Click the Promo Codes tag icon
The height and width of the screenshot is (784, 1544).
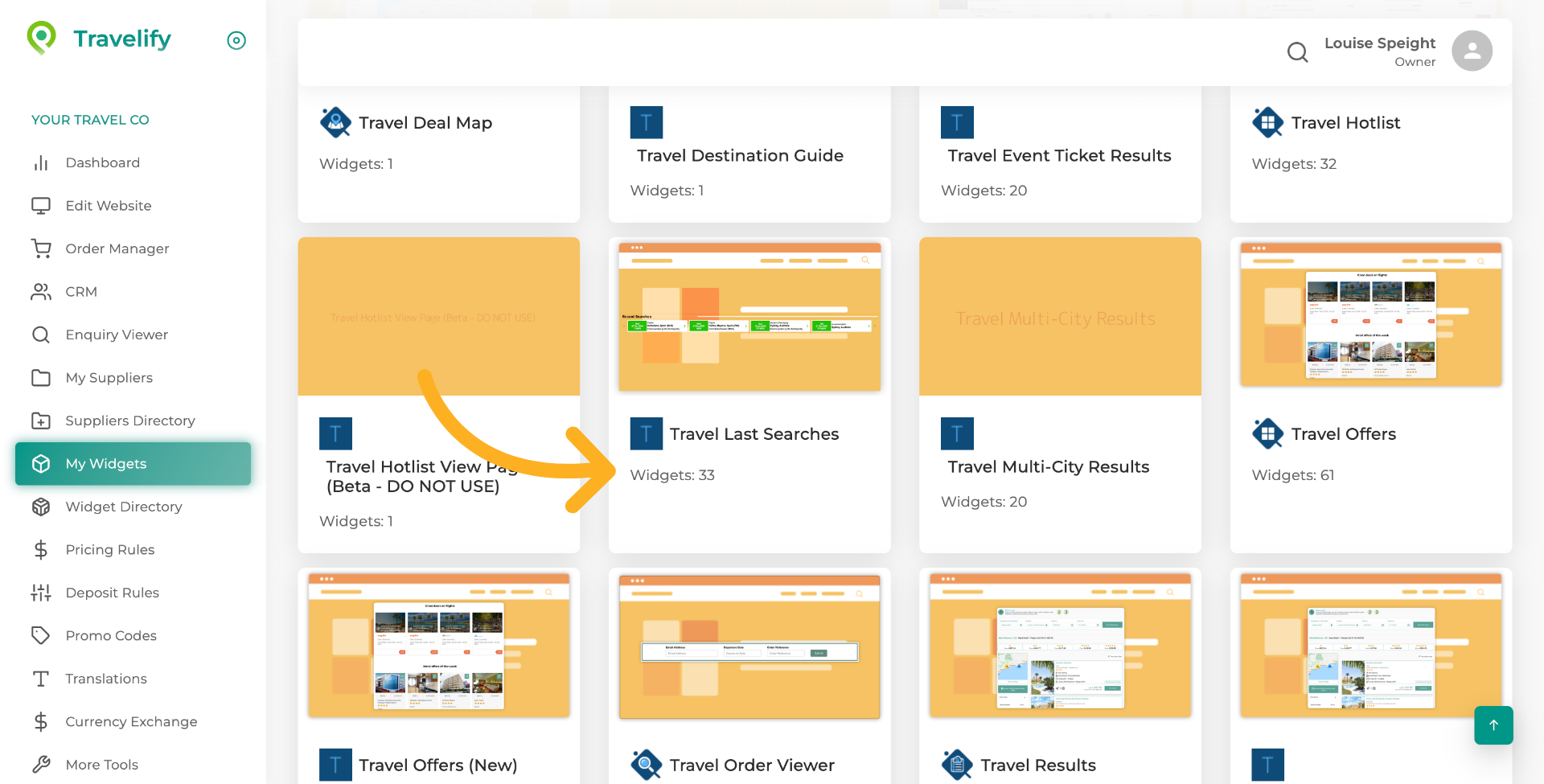[x=41, y=635]
